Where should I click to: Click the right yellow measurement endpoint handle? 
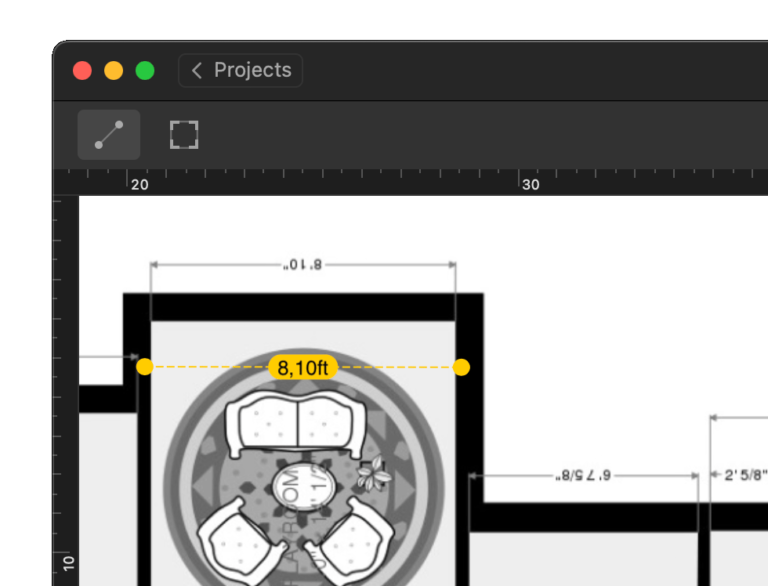tap(461, 367)
